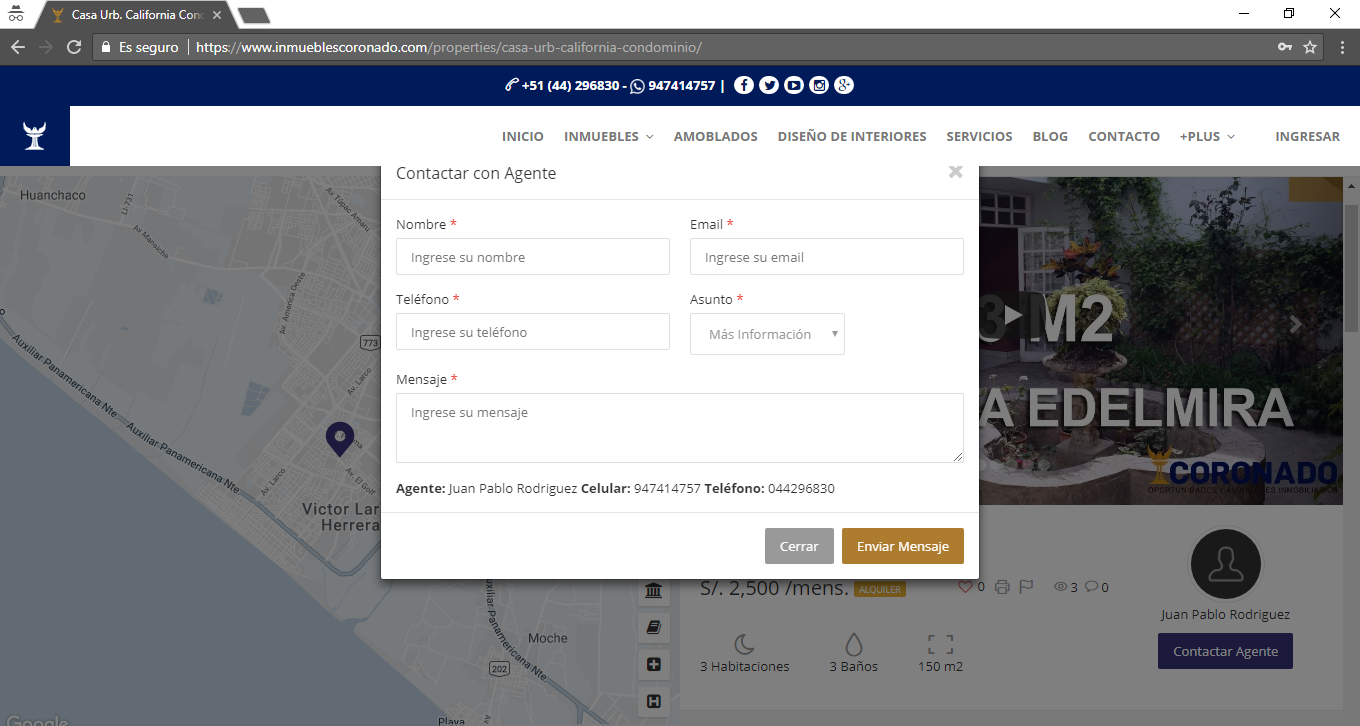Image resolution: width=1360 pixels, height=726 pixels.
Task: Toggle the bank map layer button
Action: (x=653, y=591)
